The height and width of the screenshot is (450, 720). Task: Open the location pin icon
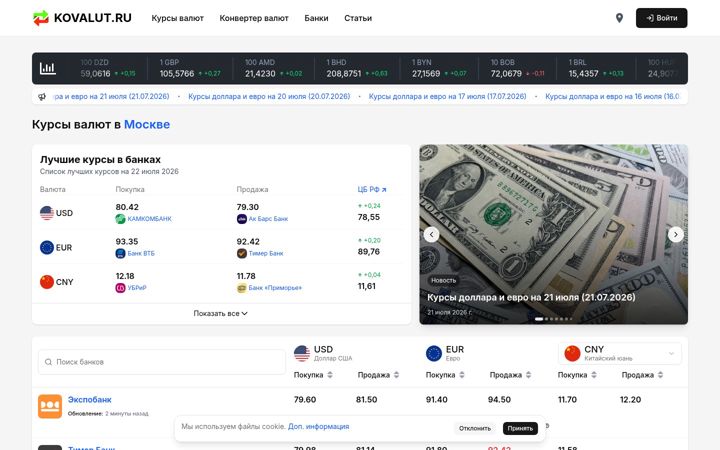point(619,18)
